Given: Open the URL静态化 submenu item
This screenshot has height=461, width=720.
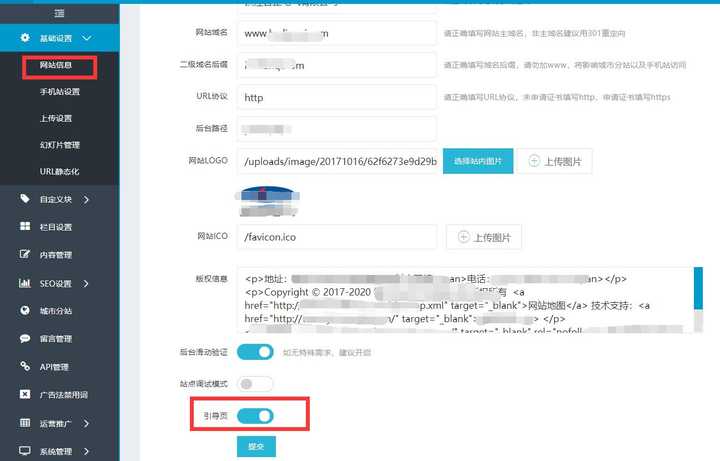Looking at the screenshot, I should pos(60,172).
